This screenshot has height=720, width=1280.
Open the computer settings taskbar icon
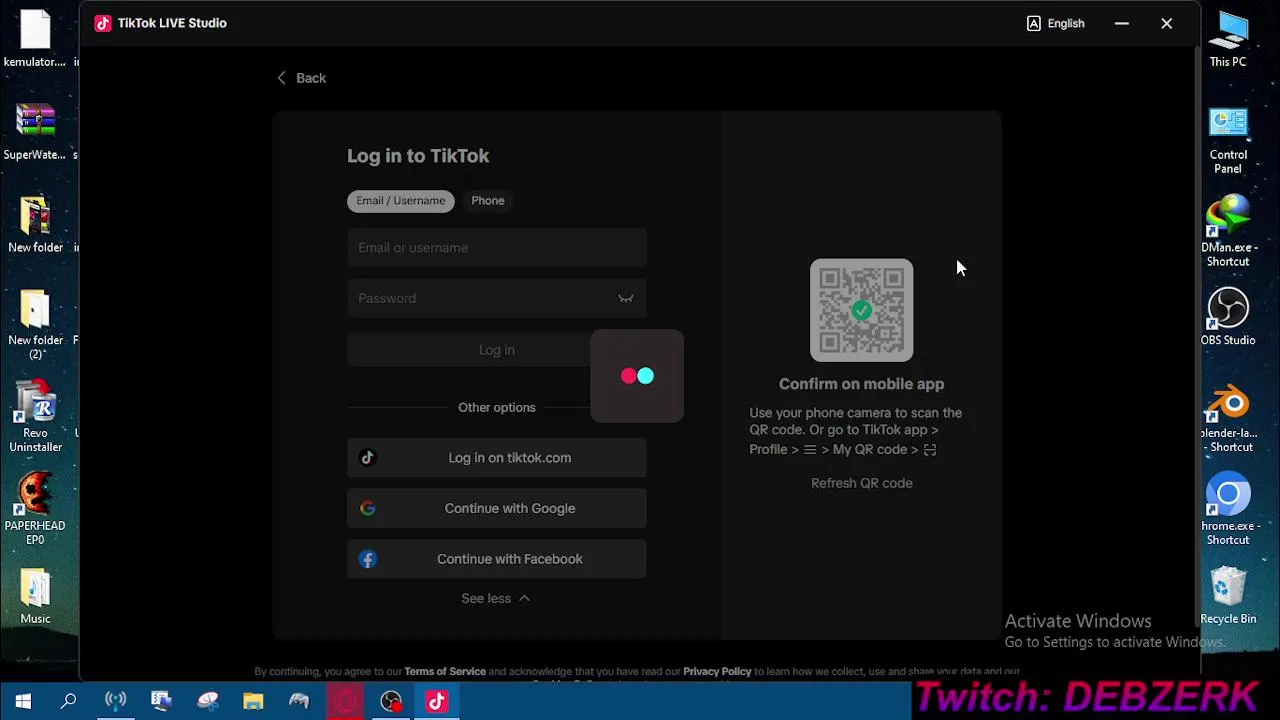(x=161, y=701)
